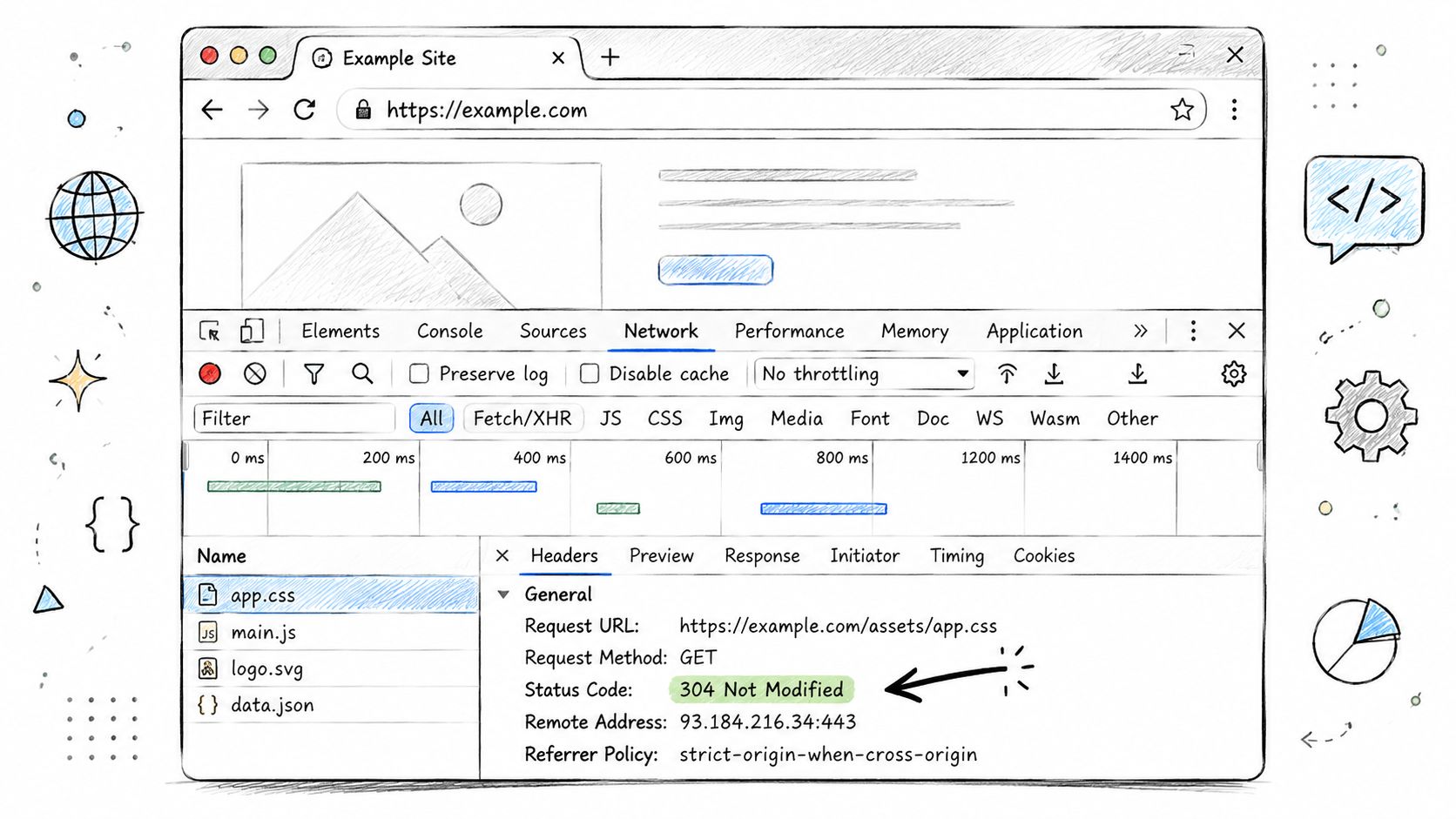This screenshot has height=819, width=1456.
Task: Select main.js request row
Action: coord(331,633)
